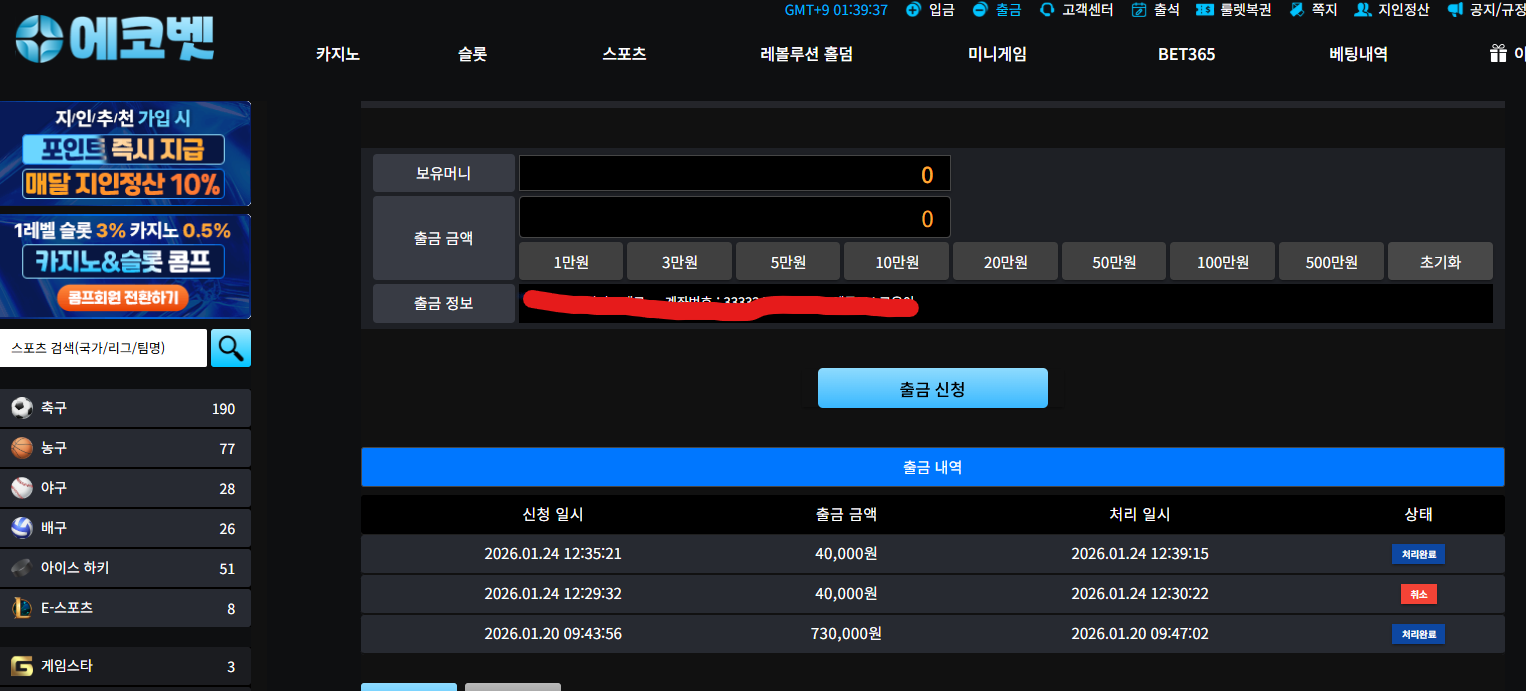The image size is (1526, 691).
Task: Open the BET365 menu item
Action: tap(1187, 54)
